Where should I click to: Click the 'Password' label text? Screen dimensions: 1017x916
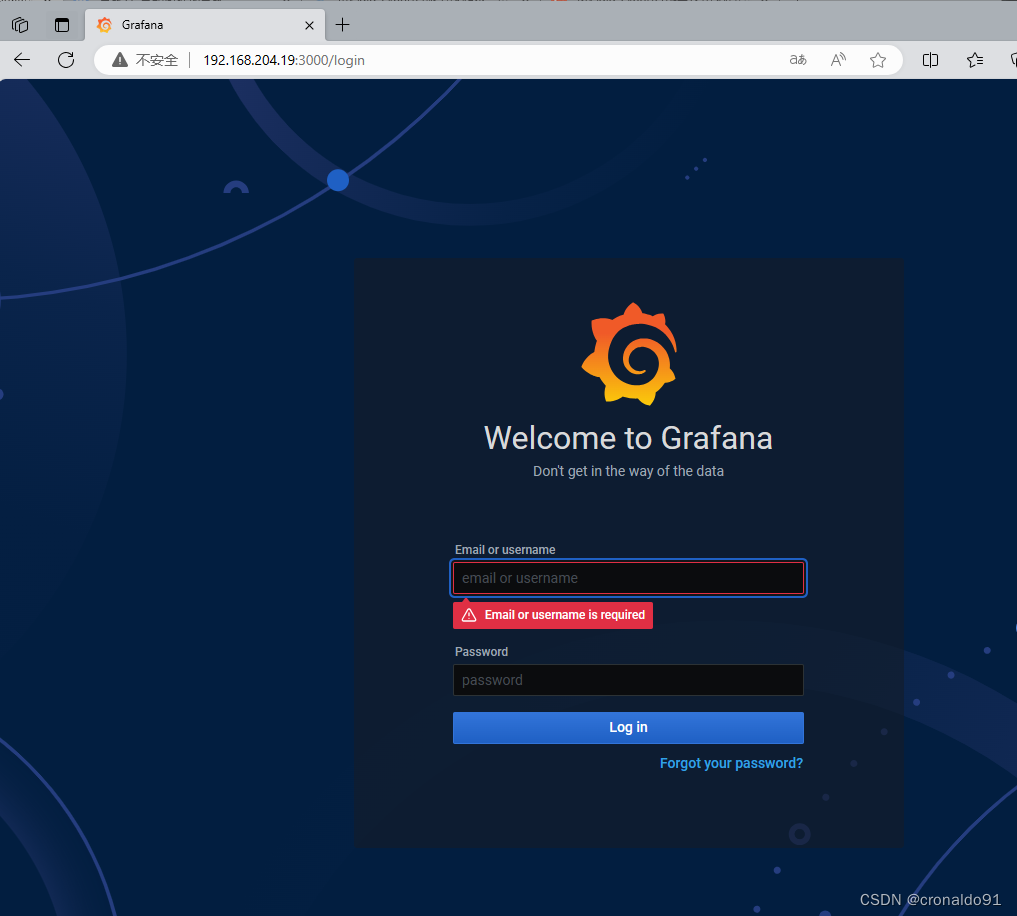point(481,651)
